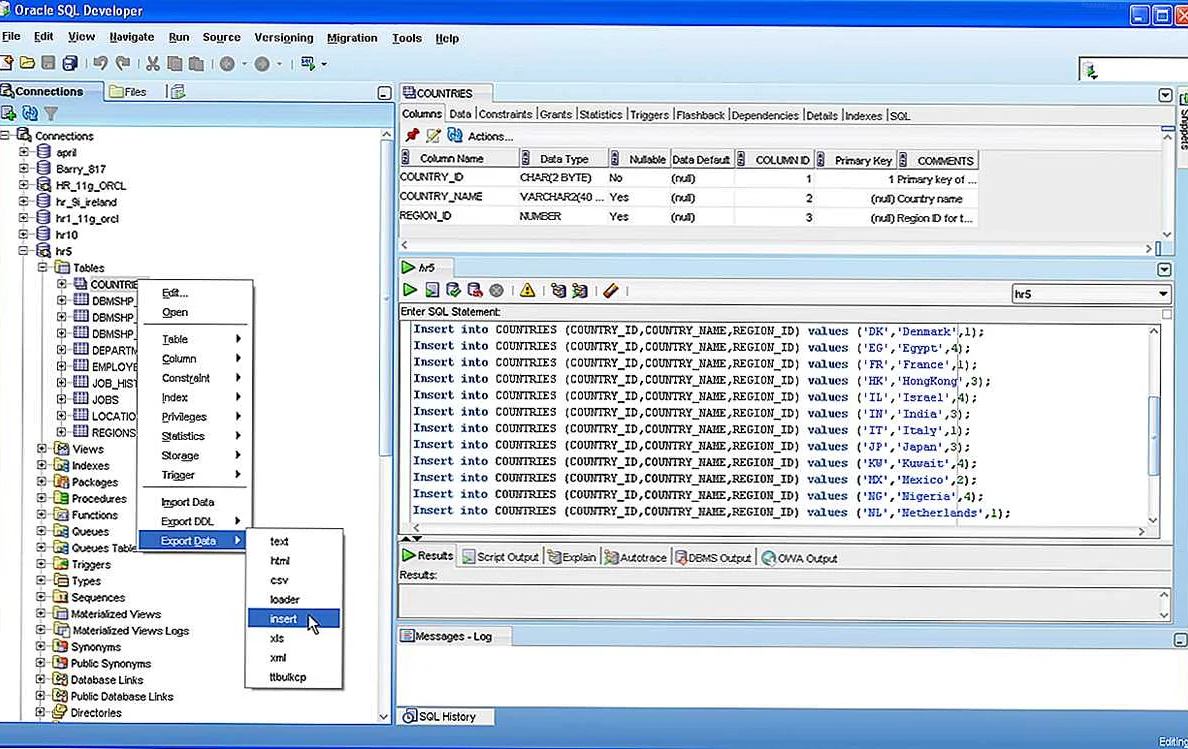Viewport: 1188px width, 749px height.
Task: Click the Run Script icon
Action: pyautogui.click(x=432, y=291)
